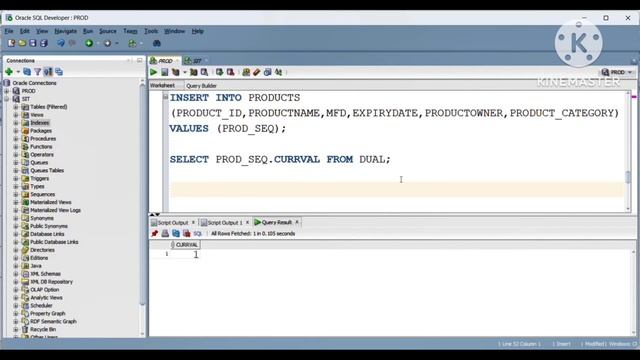Click the Refresh connections icon
The image size is (640, 360).
tap(27, 72)
